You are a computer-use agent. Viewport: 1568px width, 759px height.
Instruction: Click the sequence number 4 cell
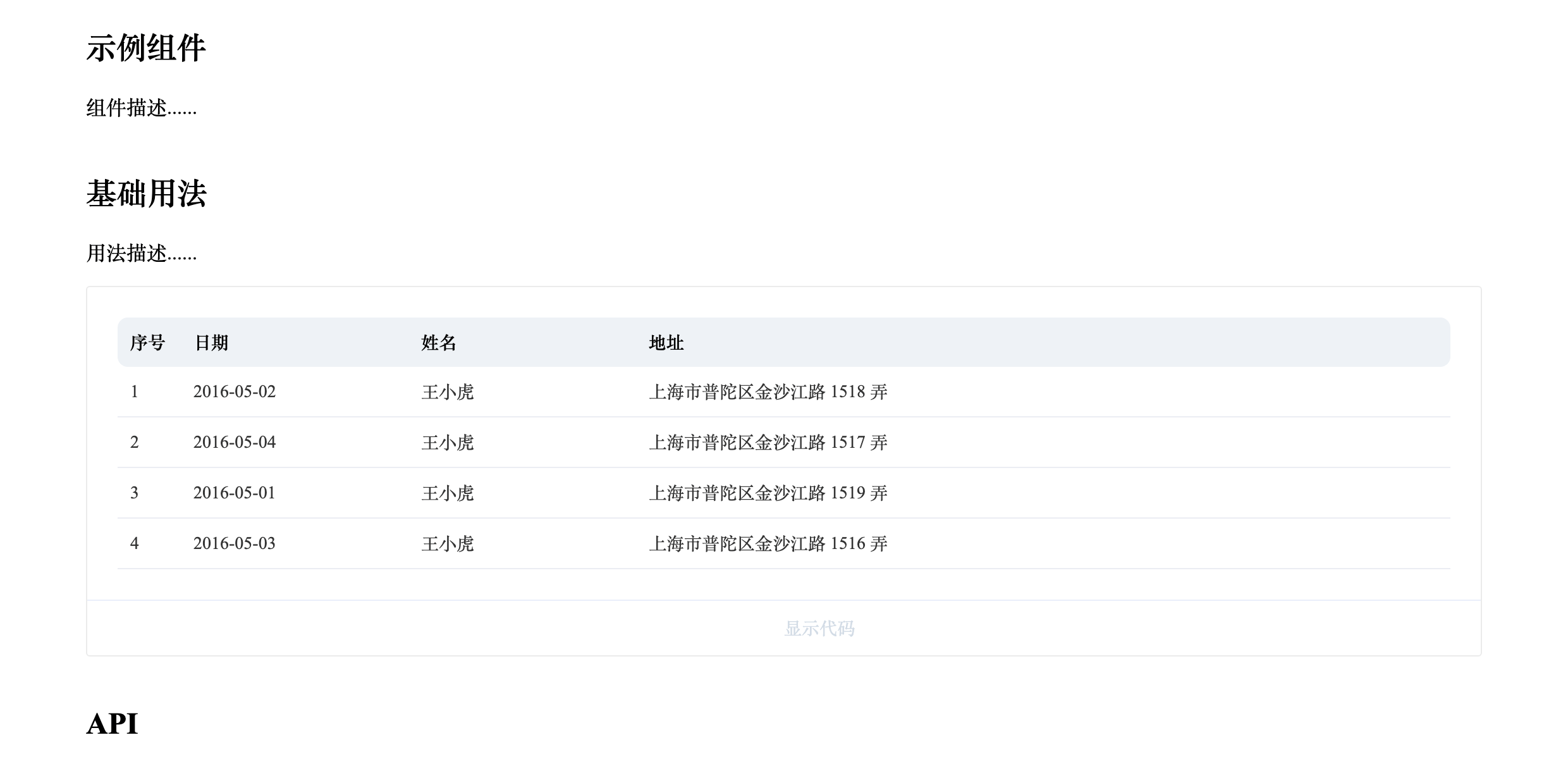(135, 543)
